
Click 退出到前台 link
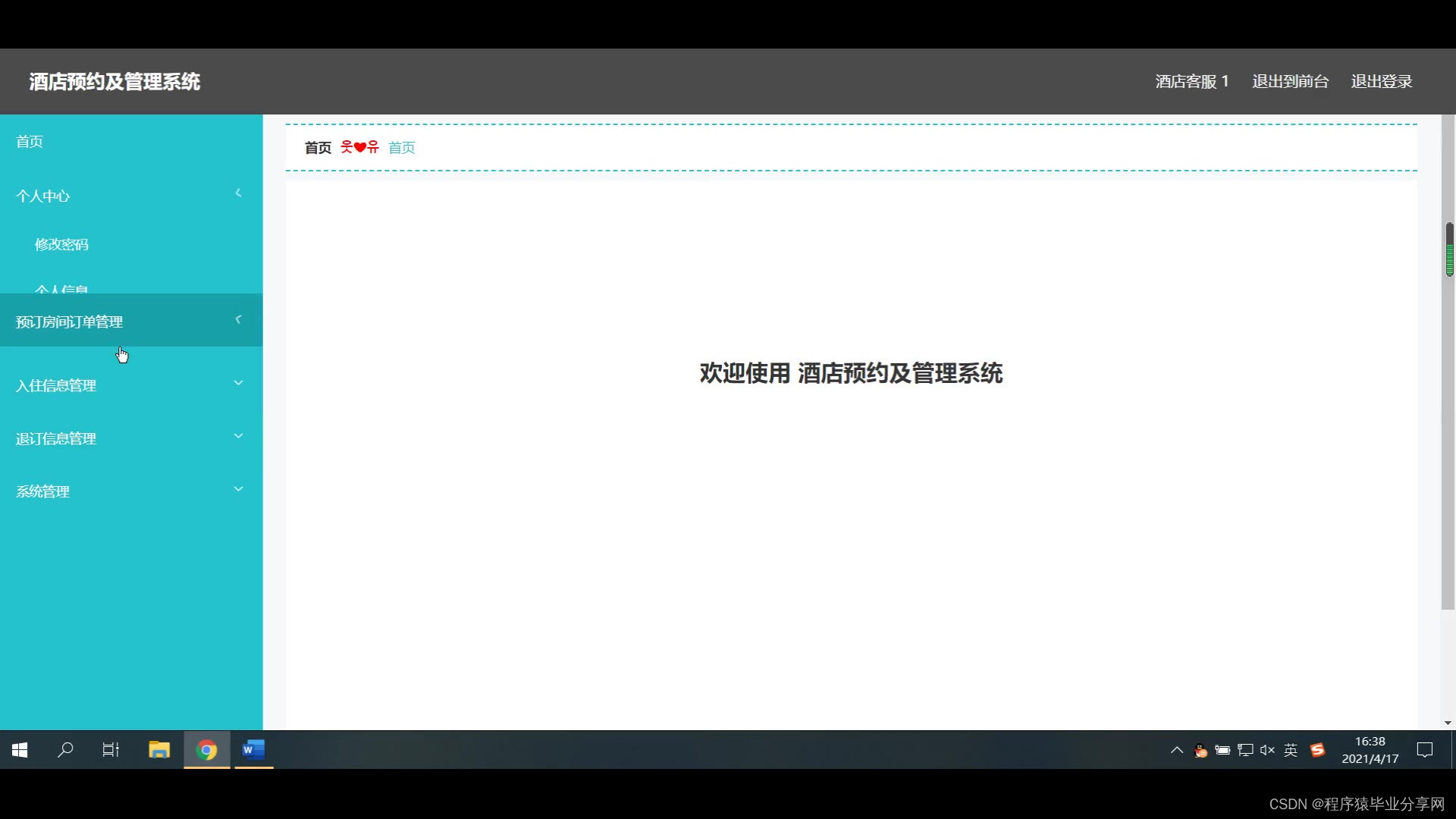pos(1290,81)
